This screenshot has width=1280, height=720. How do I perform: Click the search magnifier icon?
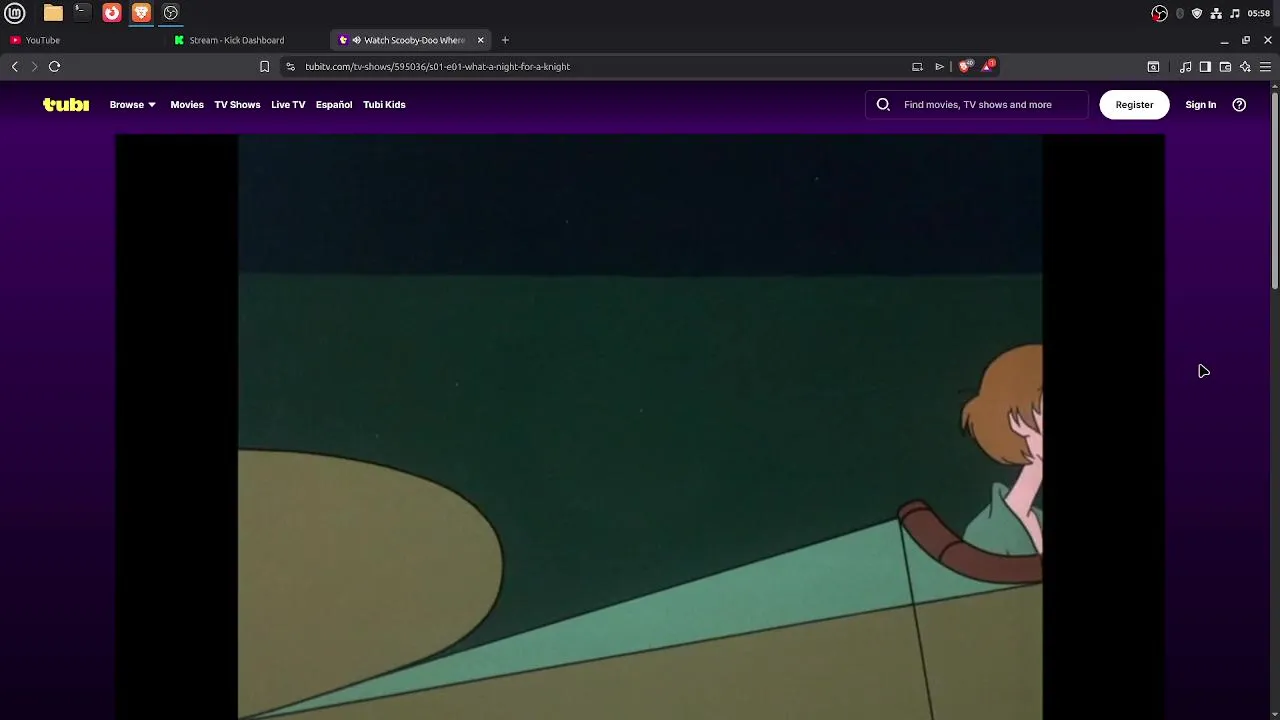883,104
